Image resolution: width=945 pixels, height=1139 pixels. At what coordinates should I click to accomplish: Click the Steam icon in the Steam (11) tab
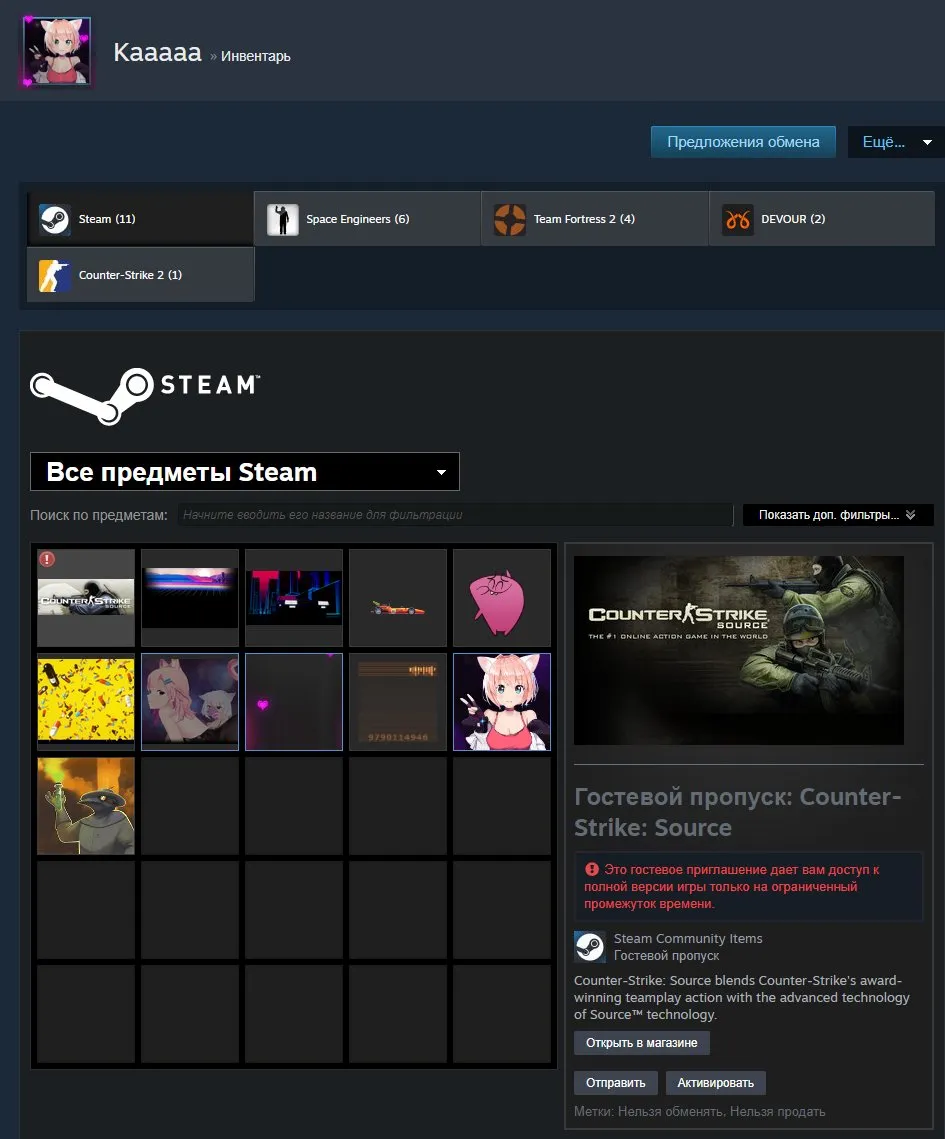54,219
